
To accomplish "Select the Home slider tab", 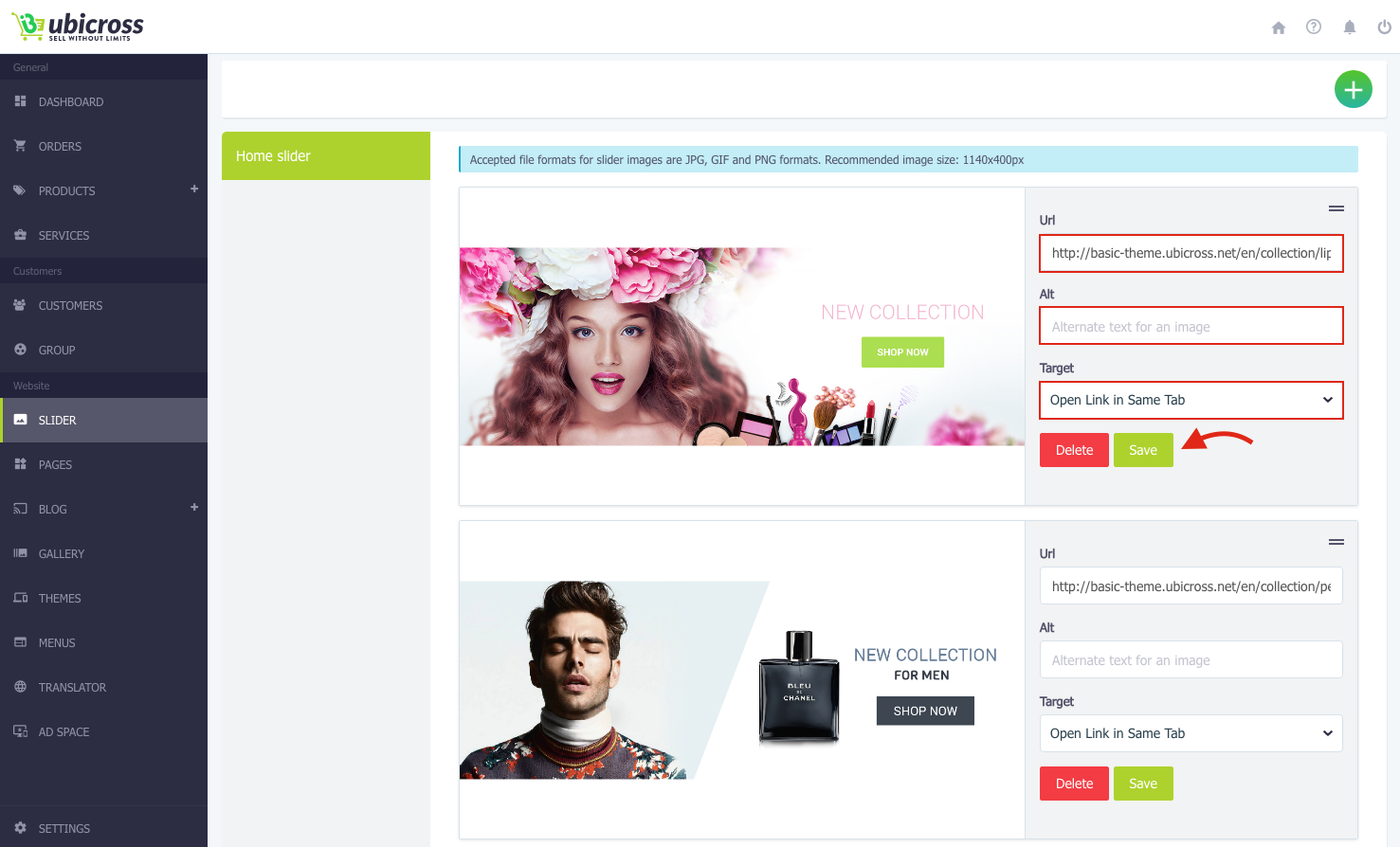I will pyautogui.click(x=326, y=155).
